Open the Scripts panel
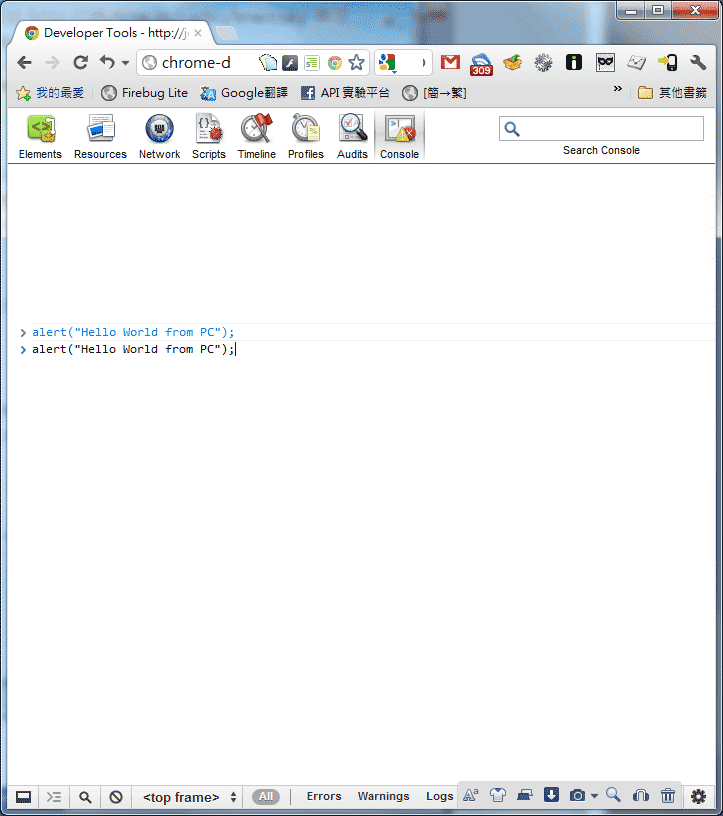The image size is (723, 816). [x=209, y=137]
